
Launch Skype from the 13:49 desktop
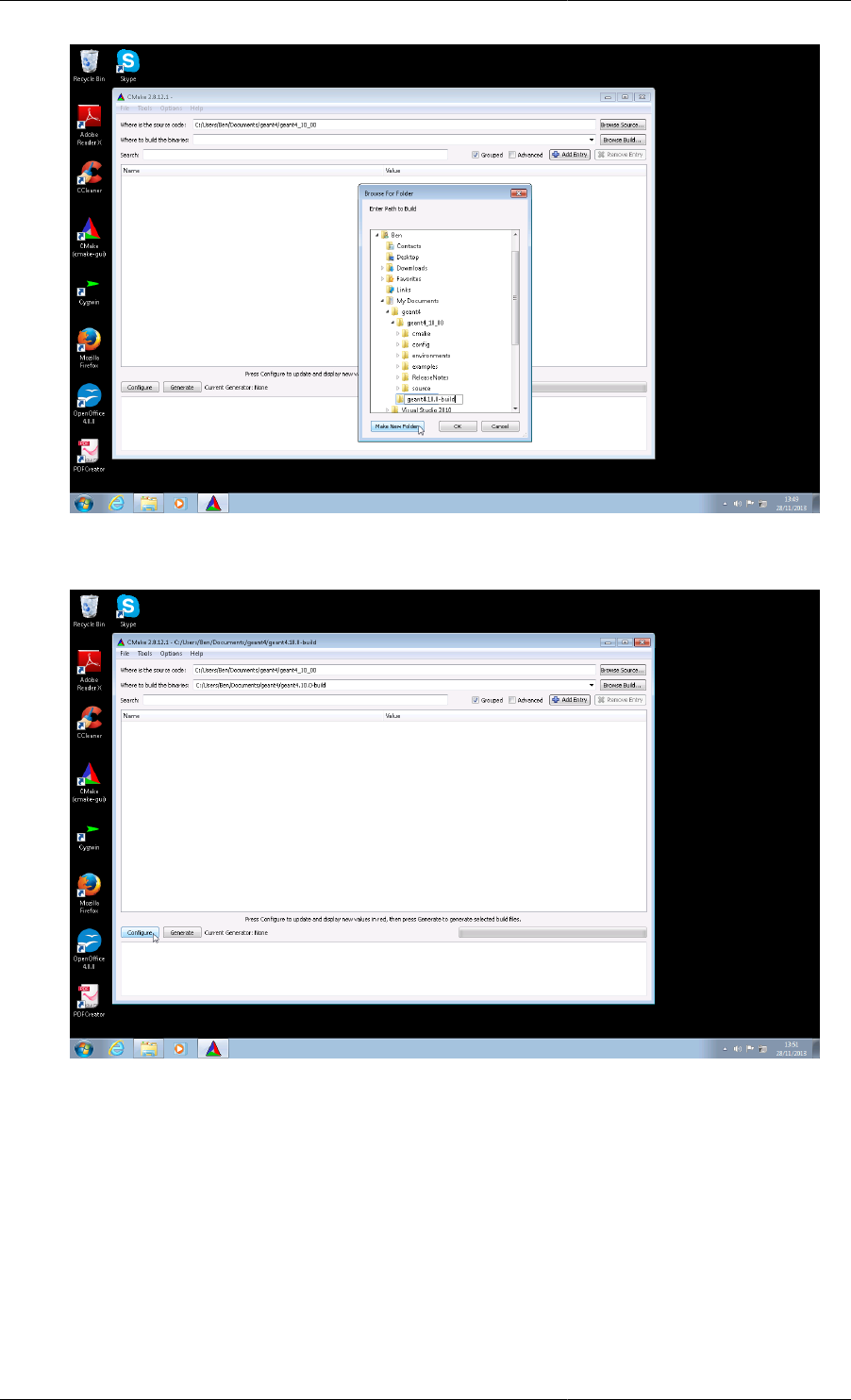127,66
